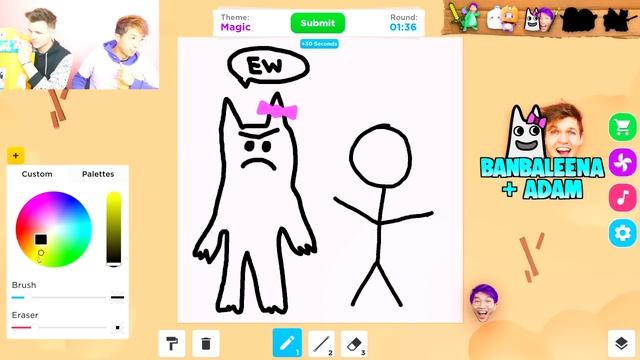Choose the paint roller fill tool
This screenshot has width=640, height=360.
172,343
